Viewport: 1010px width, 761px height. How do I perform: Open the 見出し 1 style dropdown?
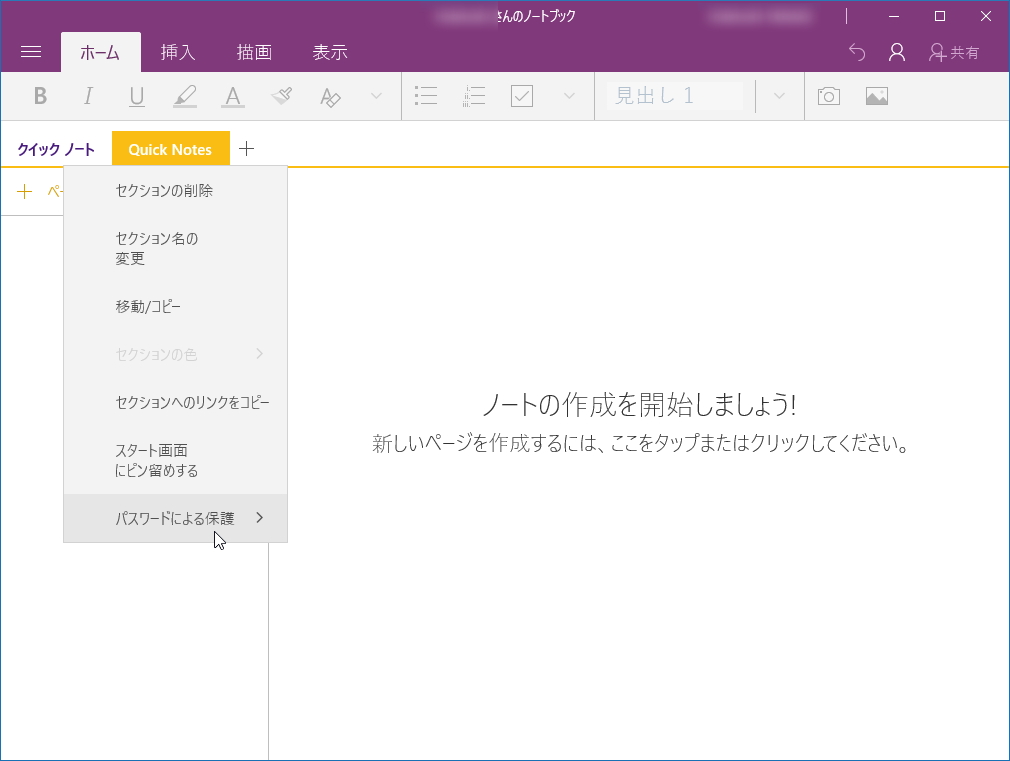[779, 96]
